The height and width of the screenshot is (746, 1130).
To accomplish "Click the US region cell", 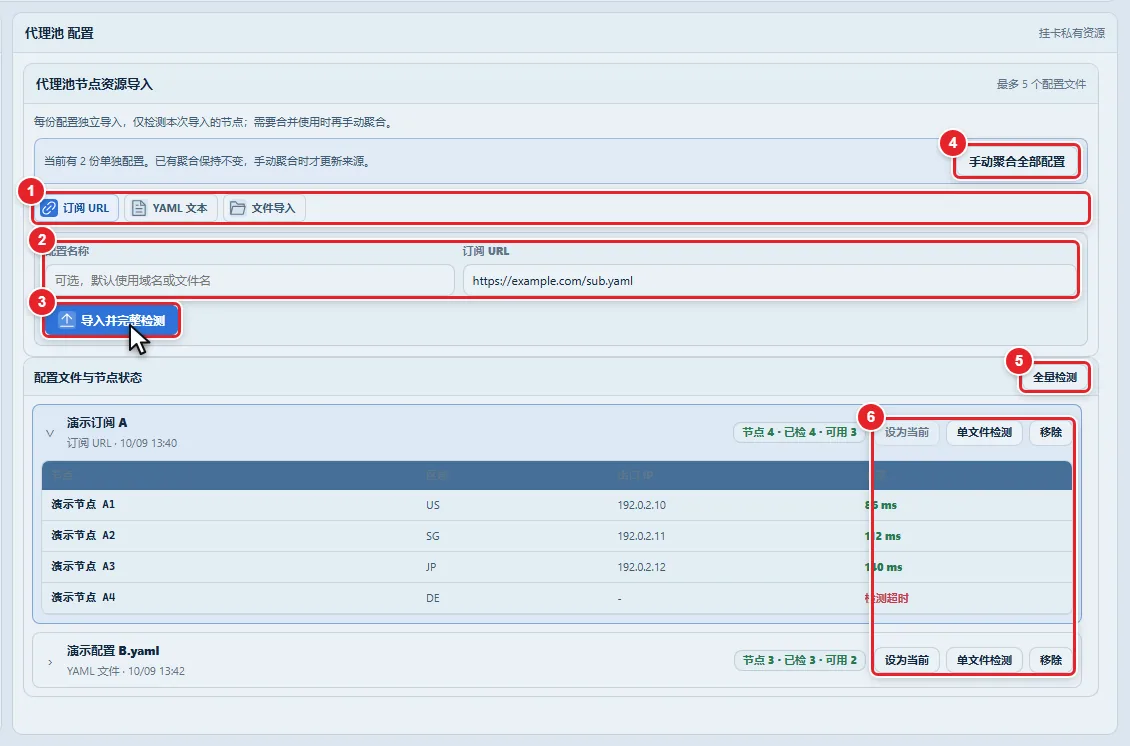I will (x=432, y=505).
